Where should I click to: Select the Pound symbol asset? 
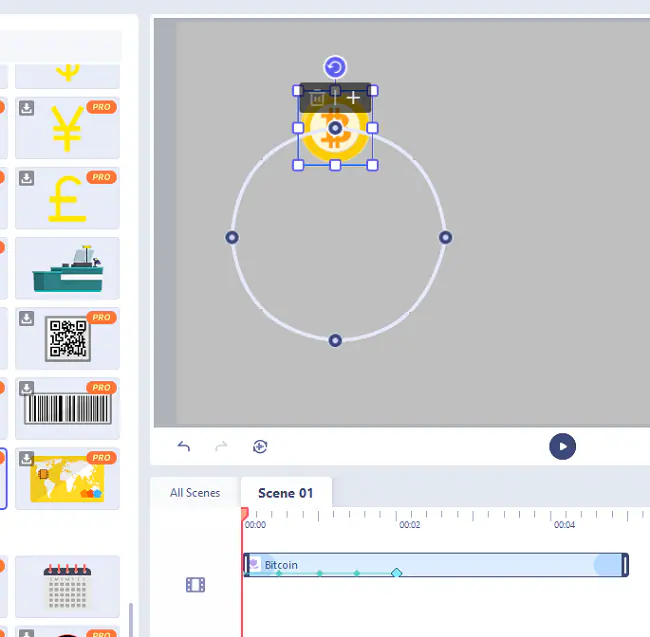tap(67, 198)
